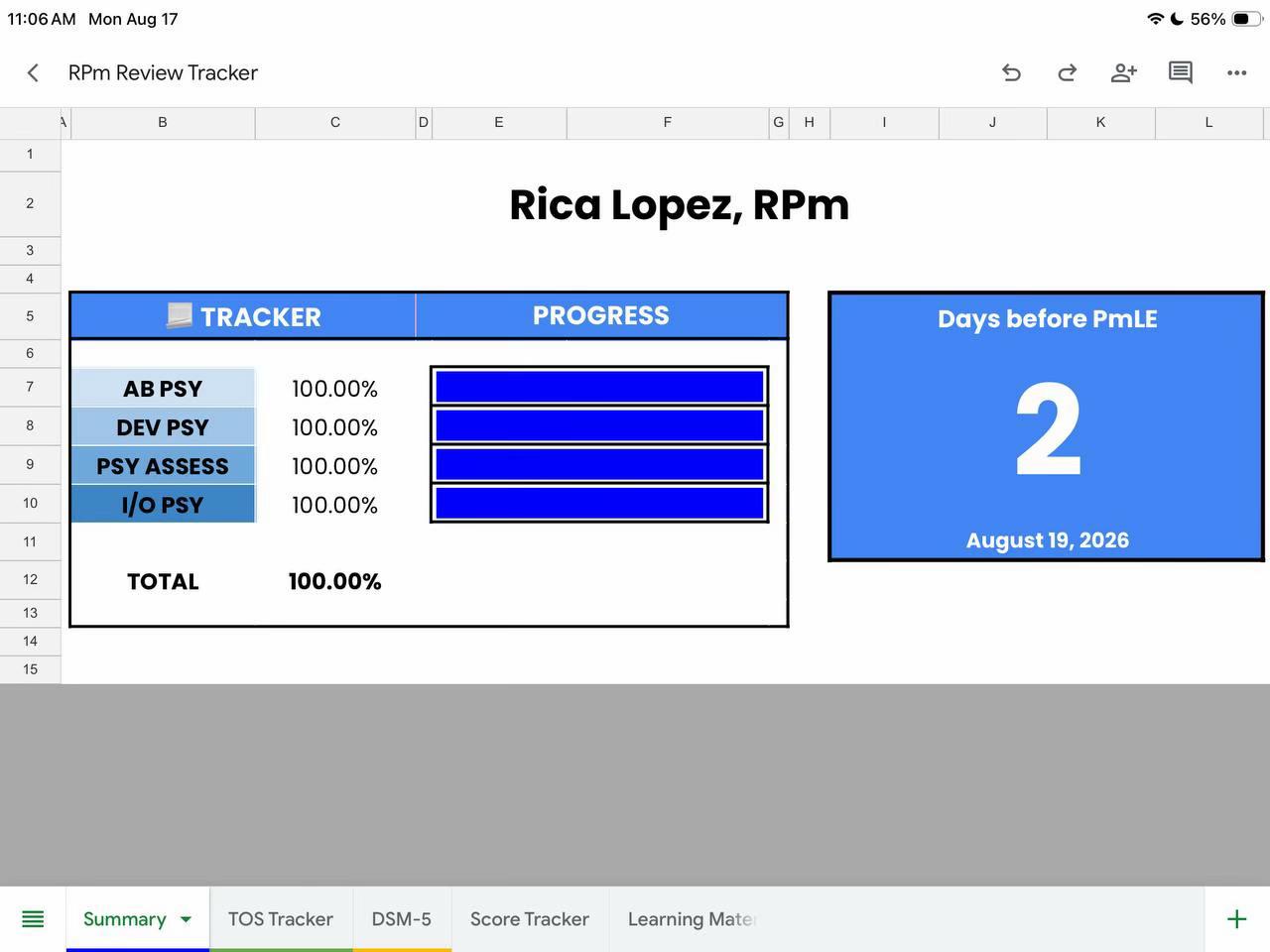Select row 15 header
The width and height of the screenshot is (1270, 952).
tap(30, 668)
